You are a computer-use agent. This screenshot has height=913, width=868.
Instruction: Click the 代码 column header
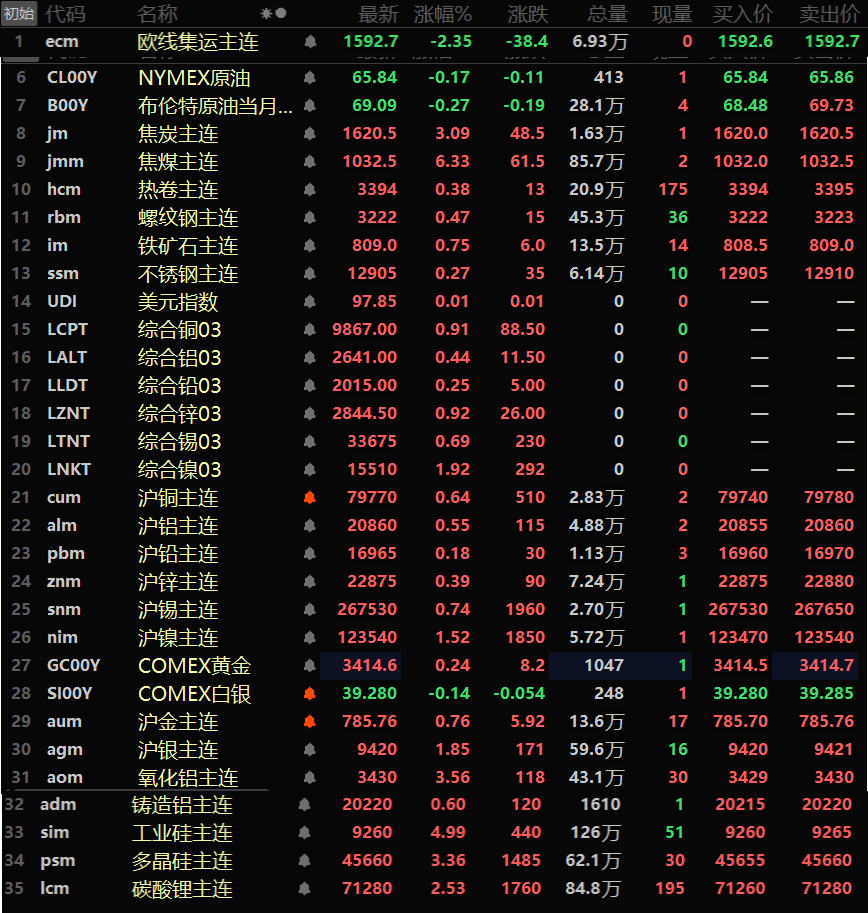tap(65, 14)
